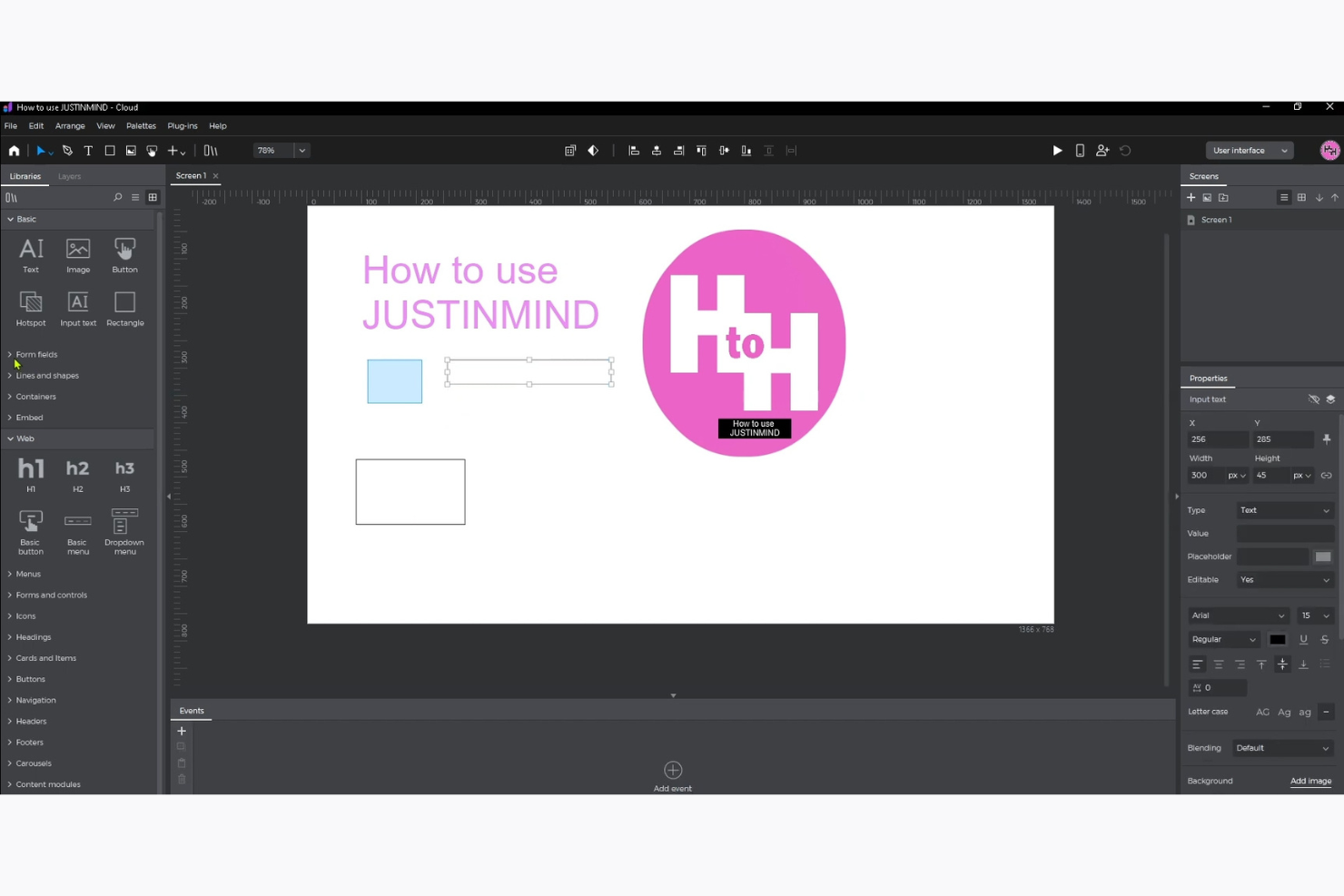The width and height of the screenshot is (1344, 896).
Task: Open the Editable dropdown set to Yes
Action: 1285,580
